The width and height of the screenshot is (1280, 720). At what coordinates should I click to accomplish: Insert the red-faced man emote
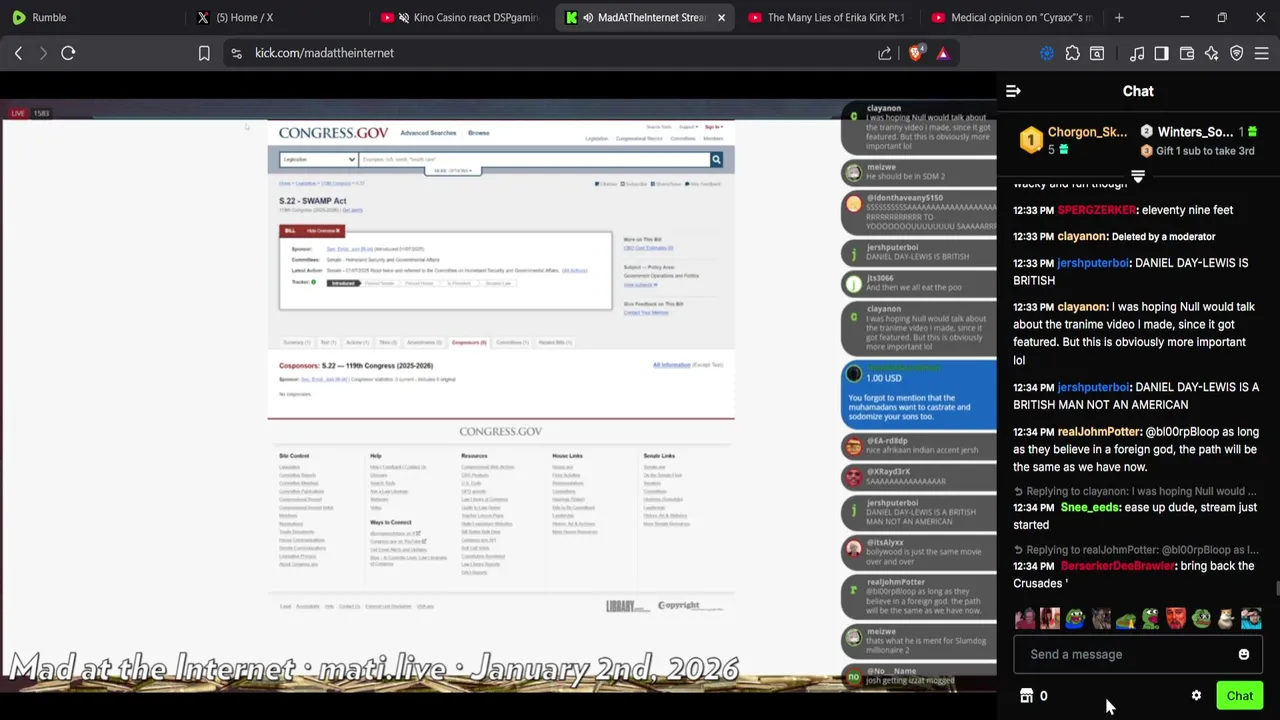click(1176, 619)
